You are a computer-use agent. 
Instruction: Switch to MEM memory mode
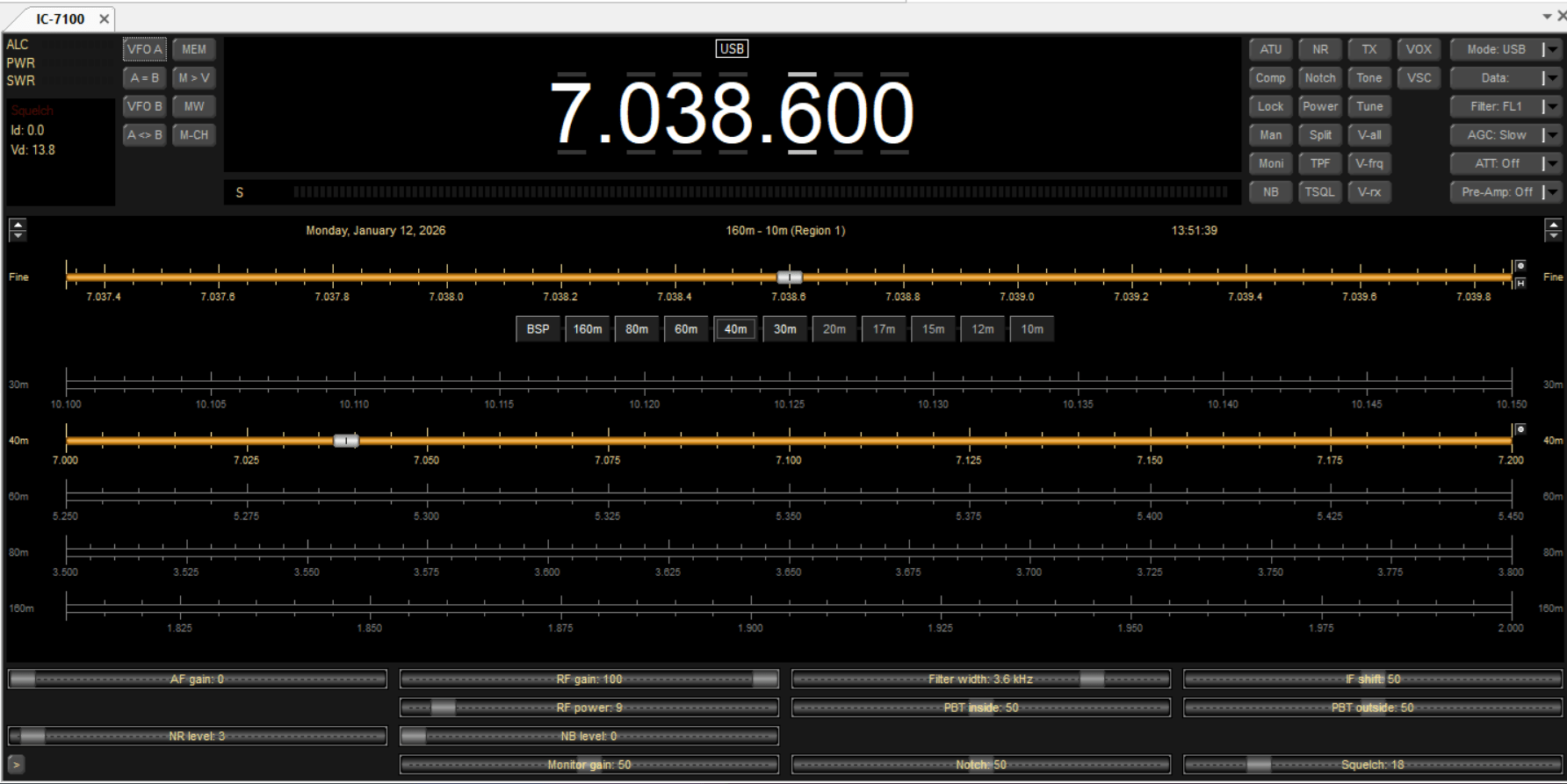[194, 50]
